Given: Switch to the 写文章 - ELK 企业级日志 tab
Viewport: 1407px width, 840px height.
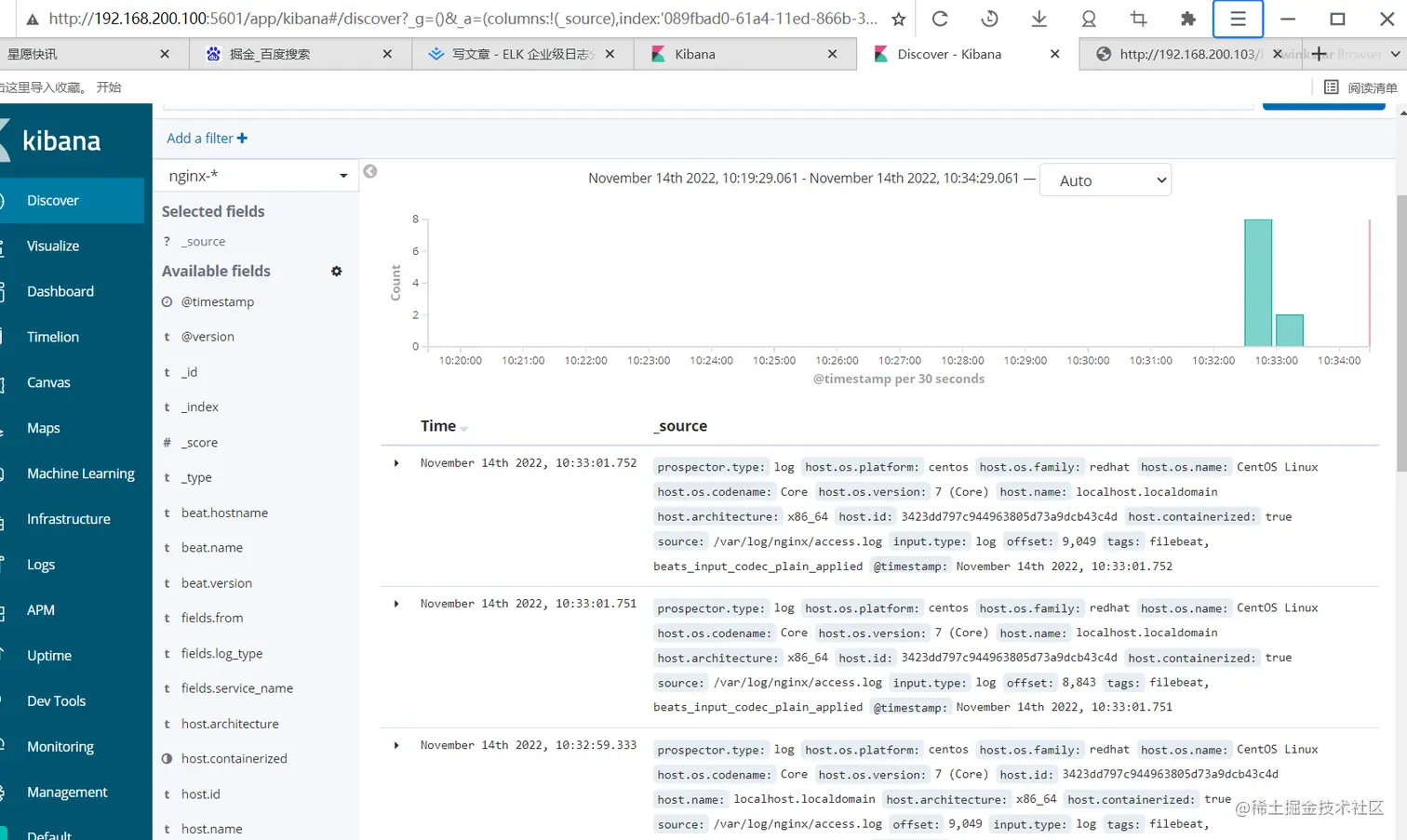Looking at the screenshot, I should (521, 54).
